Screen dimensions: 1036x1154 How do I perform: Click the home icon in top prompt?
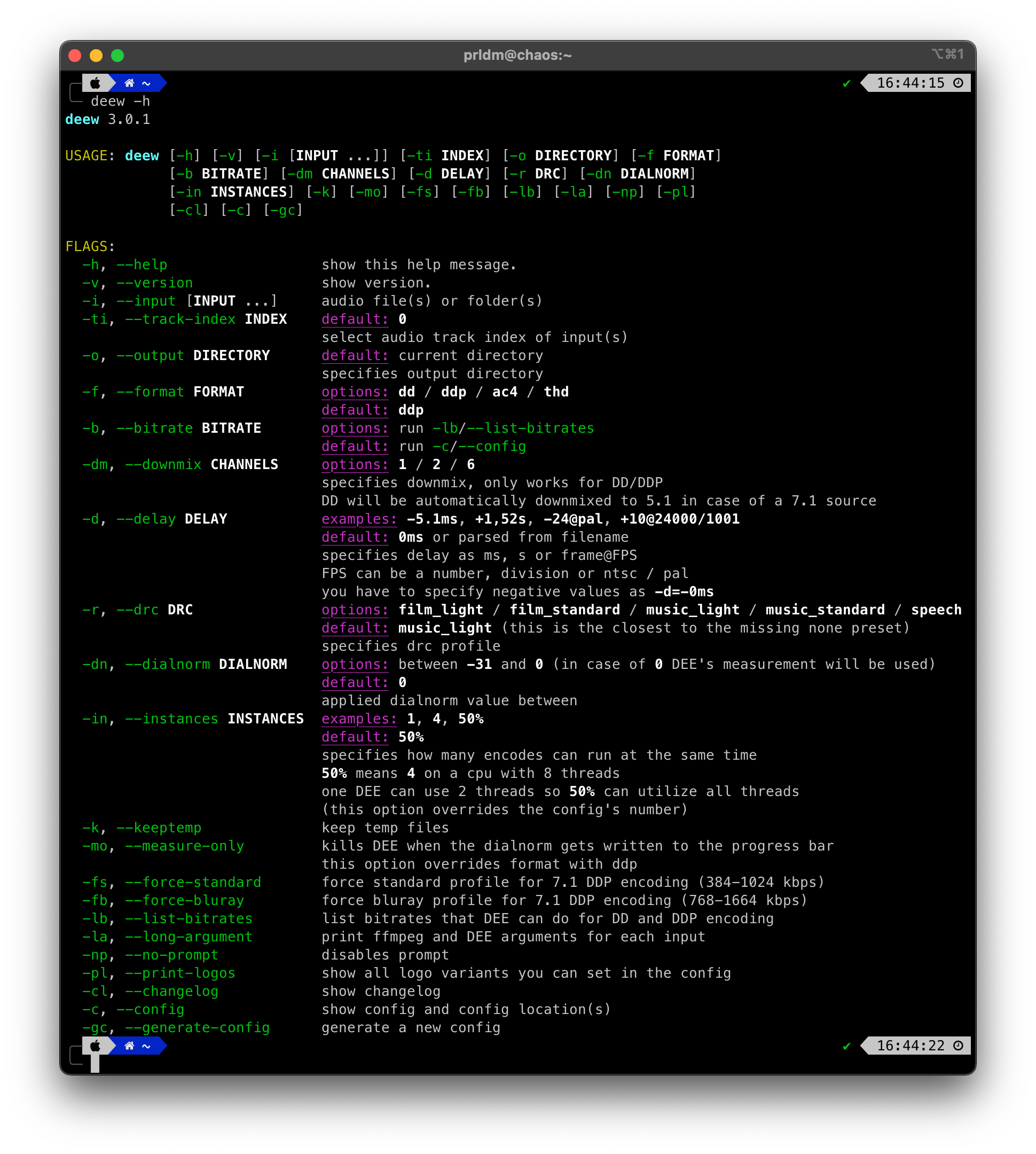[x=129, y=83]
